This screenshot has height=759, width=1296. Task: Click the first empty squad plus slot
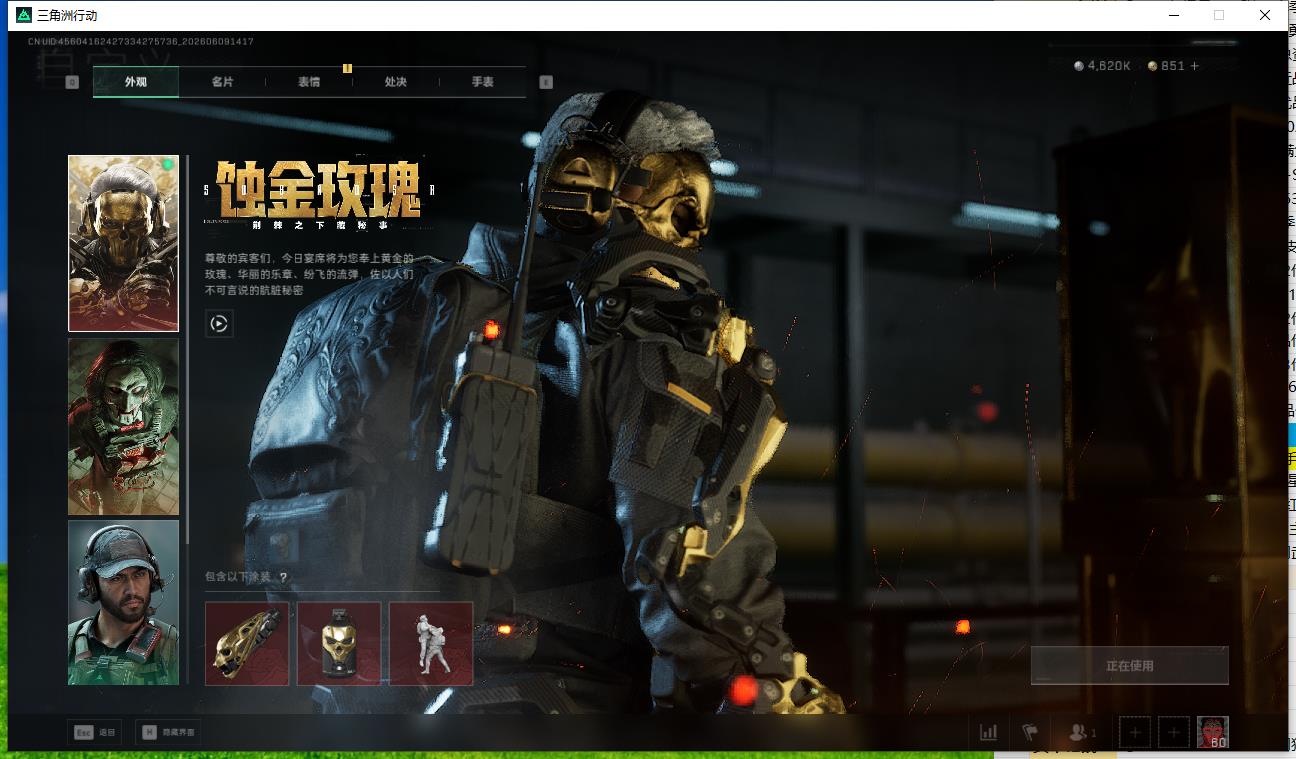click(1135, 733)
